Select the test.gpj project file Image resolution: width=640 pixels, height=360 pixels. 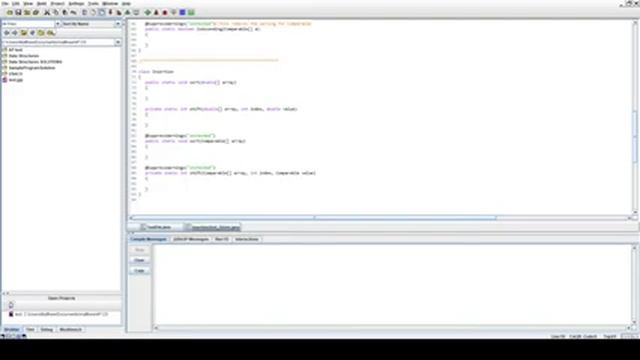[x=16, y=80]
